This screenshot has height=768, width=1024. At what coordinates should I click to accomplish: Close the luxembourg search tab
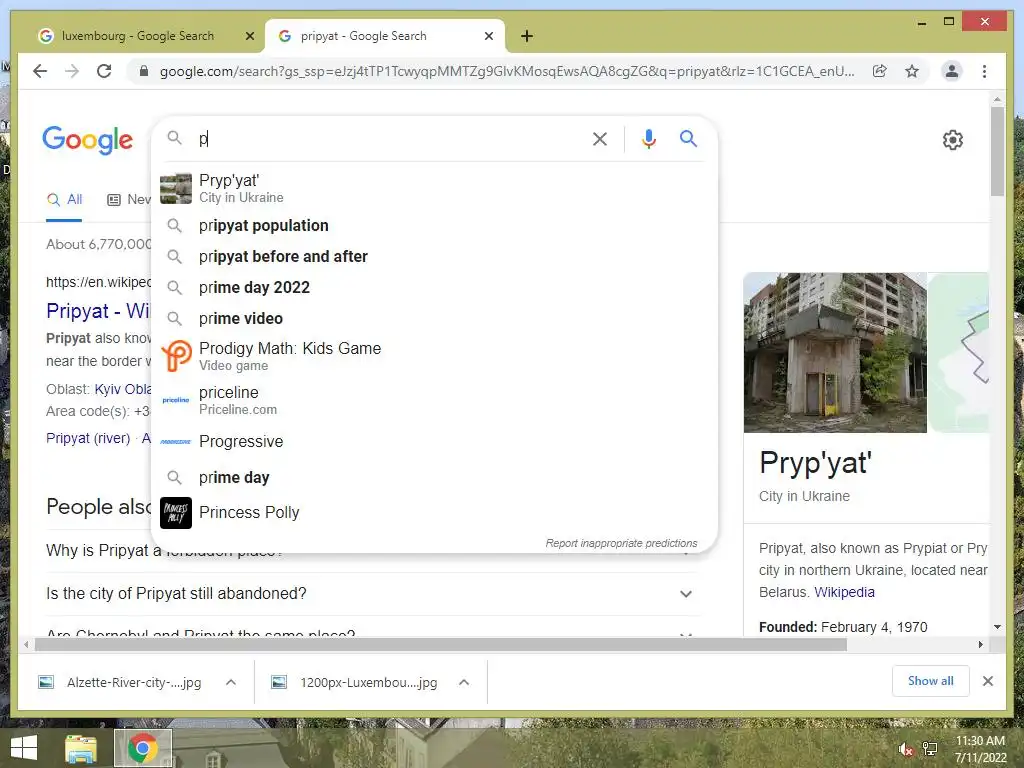point(249,36)
